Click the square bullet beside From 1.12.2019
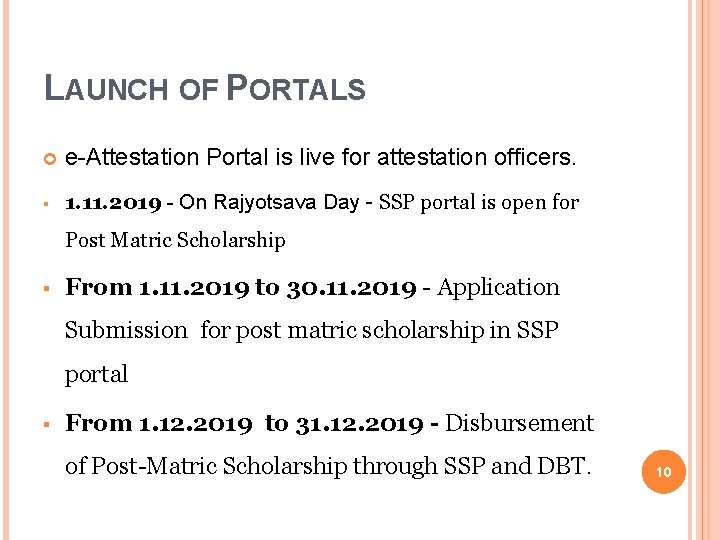Viewport: 720px width, 540px height. pos(46,424)
